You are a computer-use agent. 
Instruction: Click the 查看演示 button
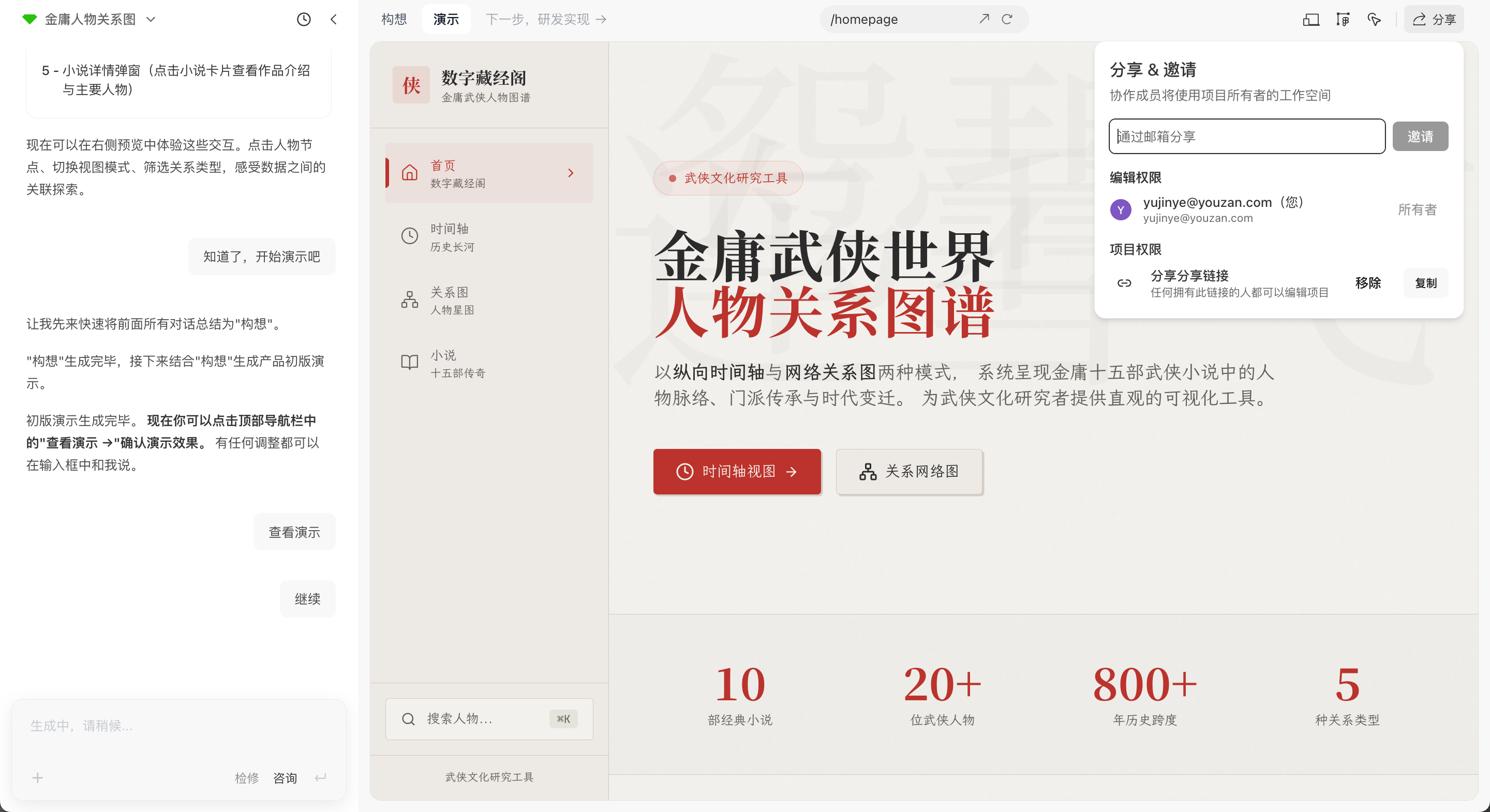[294, 532]
